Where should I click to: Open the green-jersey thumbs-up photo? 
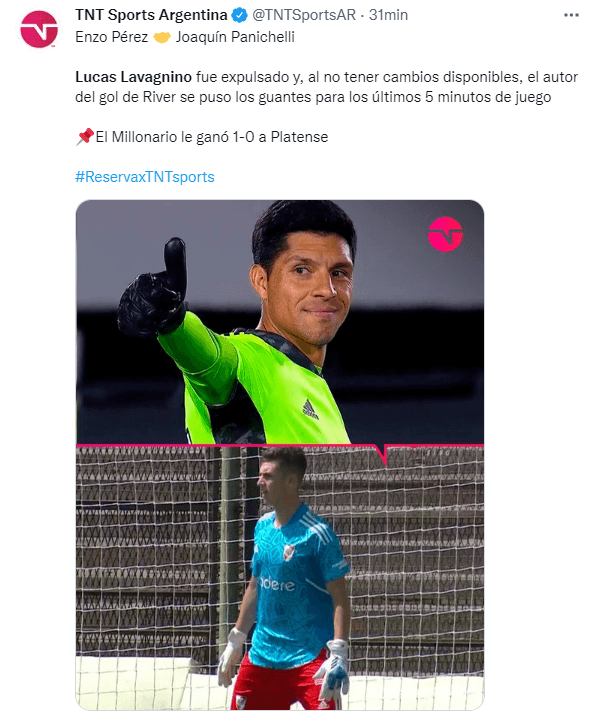point(279,321)
